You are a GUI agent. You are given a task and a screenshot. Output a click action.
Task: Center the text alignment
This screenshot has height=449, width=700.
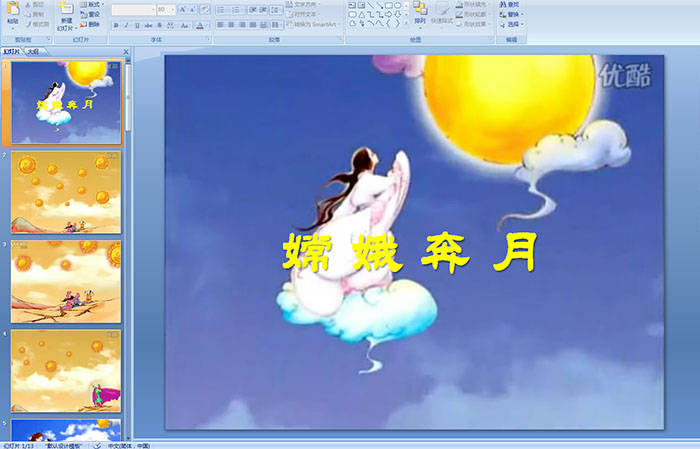[231, 25]
